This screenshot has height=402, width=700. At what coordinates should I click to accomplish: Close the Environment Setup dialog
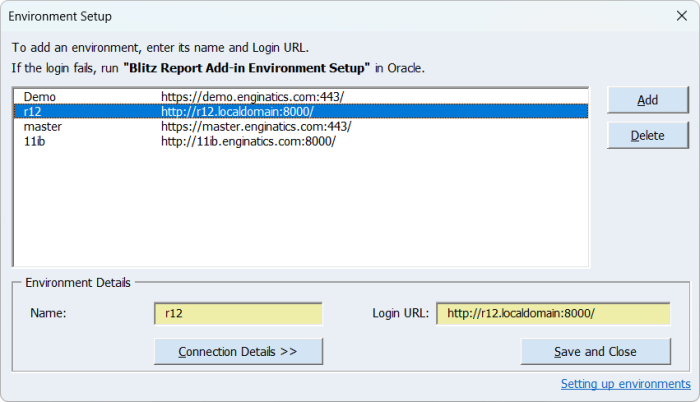coord(681,16)
